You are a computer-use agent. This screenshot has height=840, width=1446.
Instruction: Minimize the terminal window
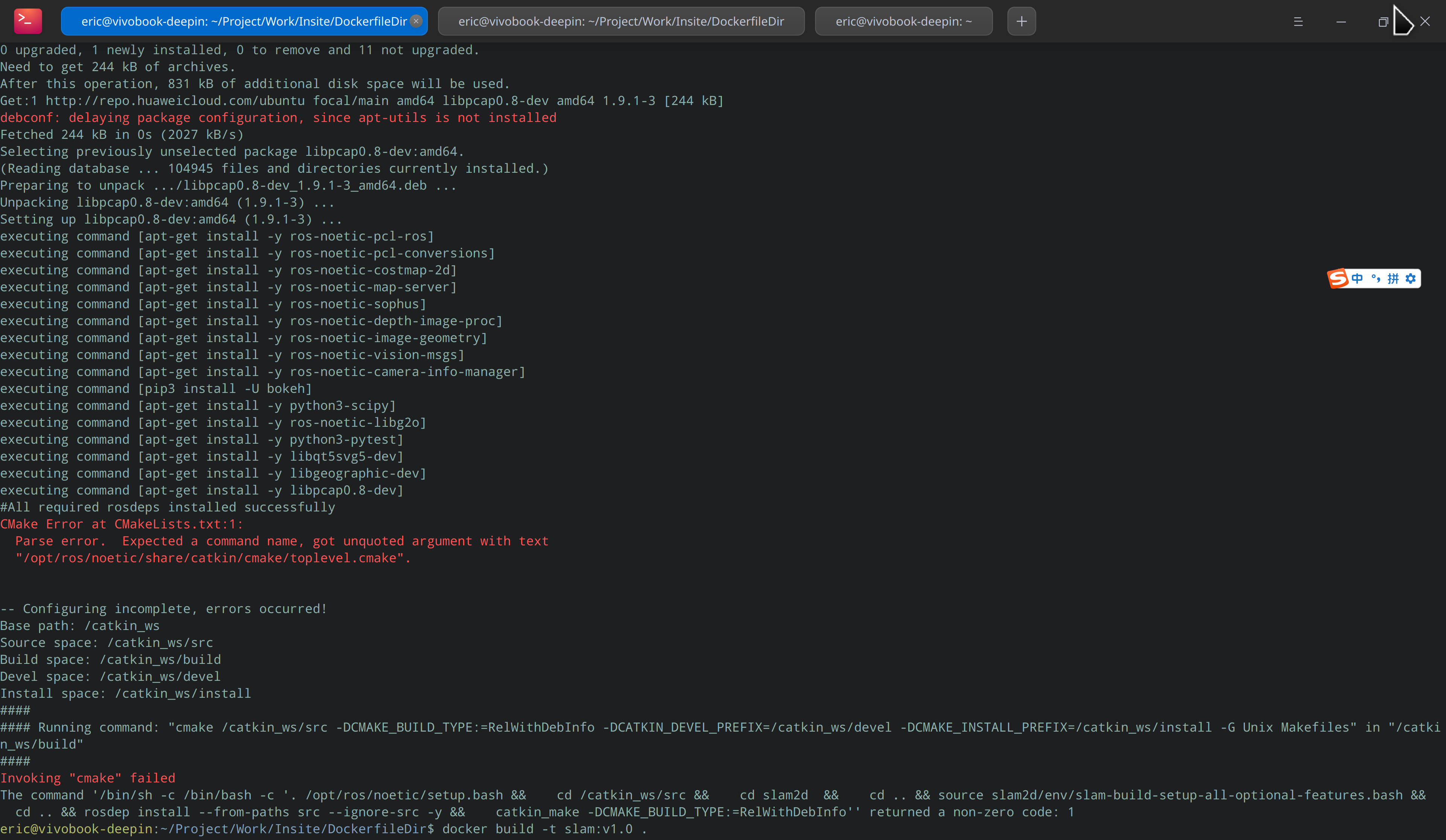1341,22
